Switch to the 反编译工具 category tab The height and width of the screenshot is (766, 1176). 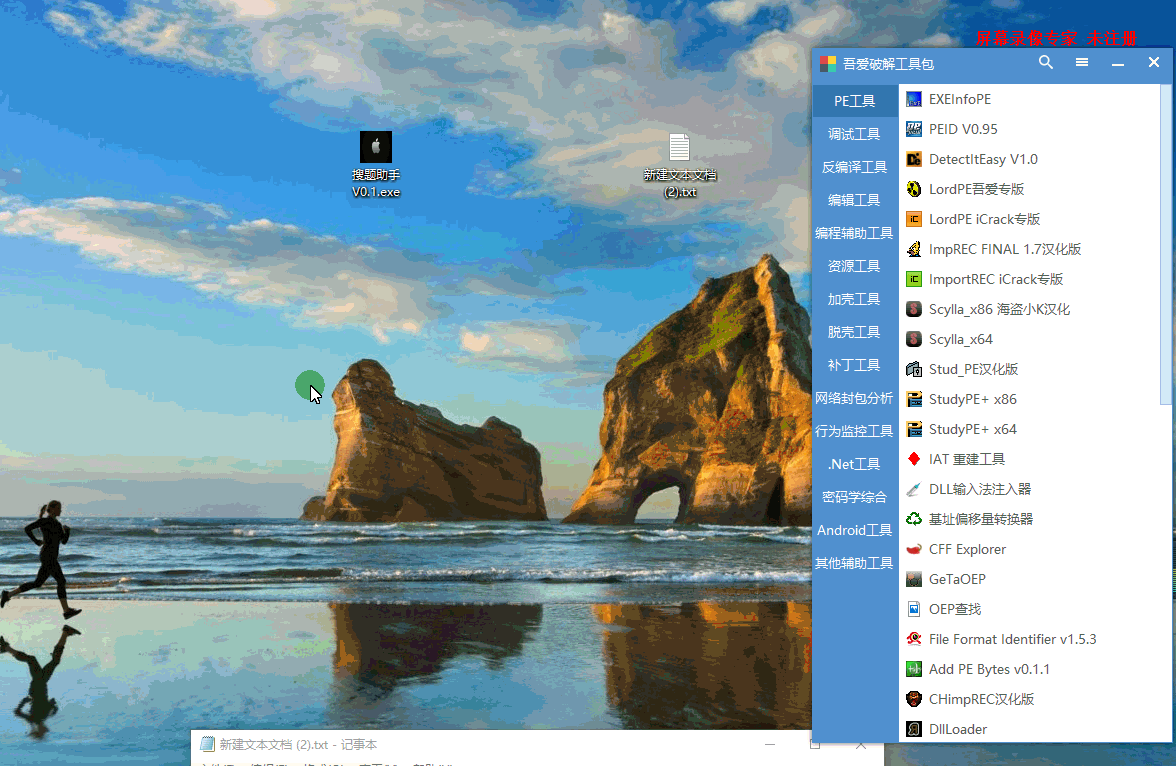pos(854,167)
